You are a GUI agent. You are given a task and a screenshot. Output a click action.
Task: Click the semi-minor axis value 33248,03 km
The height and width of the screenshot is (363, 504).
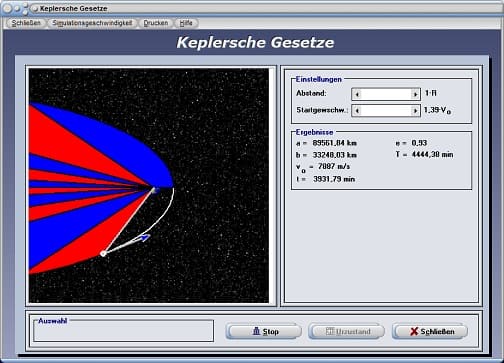tap(335, 155)
